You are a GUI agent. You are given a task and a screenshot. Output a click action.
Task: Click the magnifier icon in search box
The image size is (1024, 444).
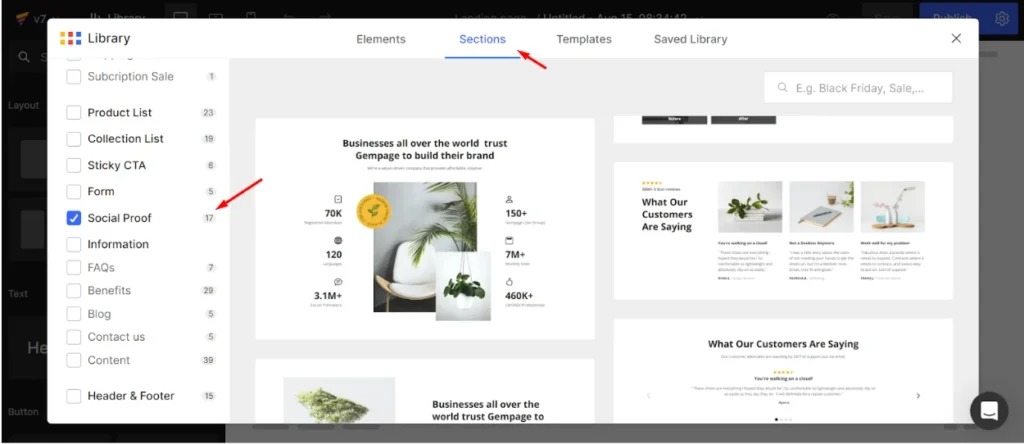[782, 87]
